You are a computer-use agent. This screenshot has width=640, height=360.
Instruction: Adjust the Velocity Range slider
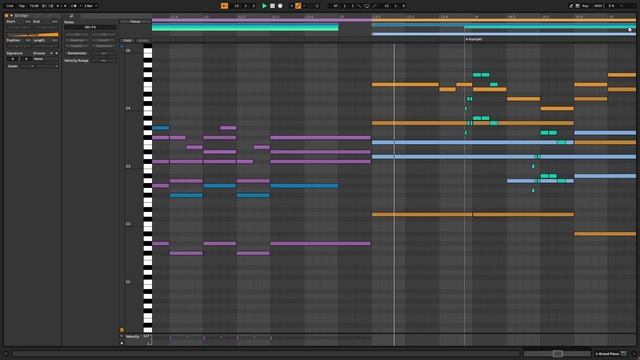pos(104,60)
